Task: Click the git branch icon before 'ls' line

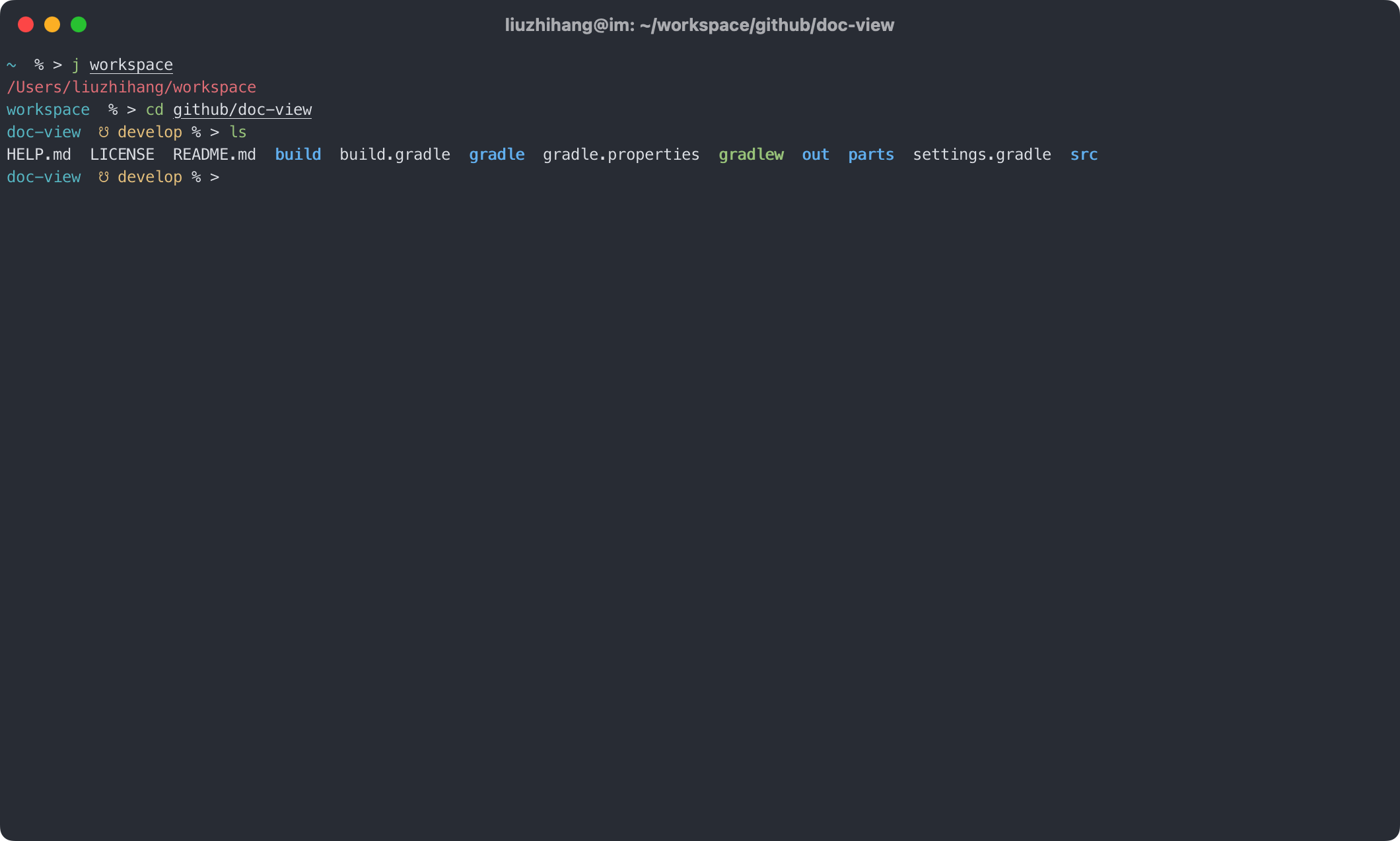Action: coord(104,132)
